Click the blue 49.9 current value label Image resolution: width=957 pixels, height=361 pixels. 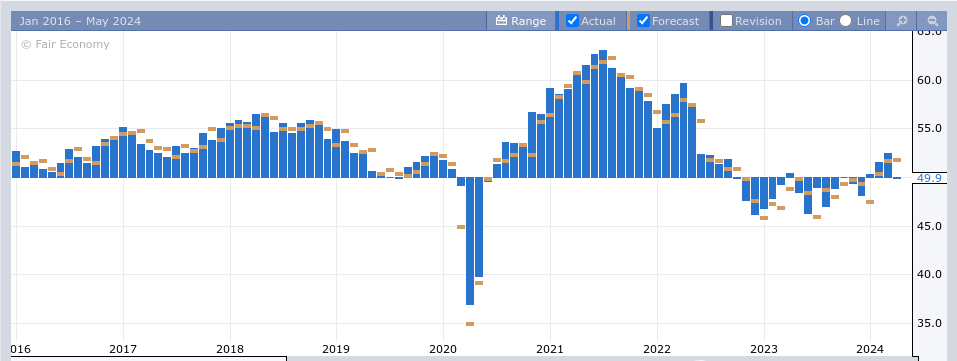tap(929, 178)
